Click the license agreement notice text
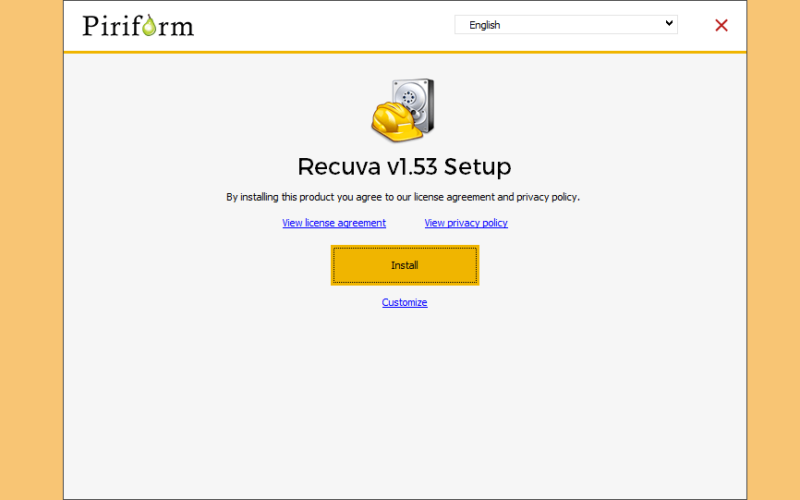 pyautogui.click(x=403, y=197)
